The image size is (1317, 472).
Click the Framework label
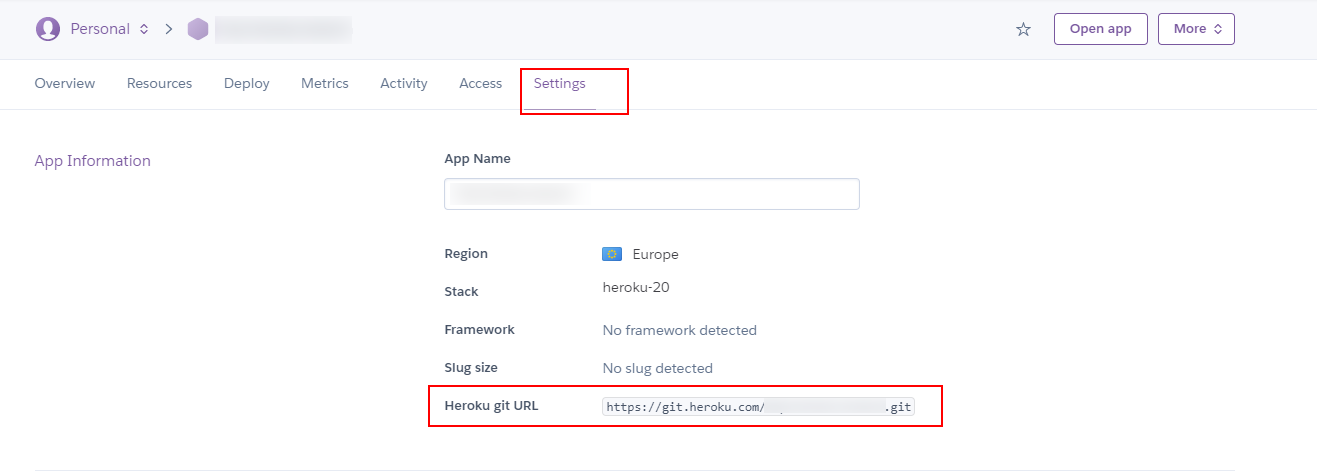coord(480,330)
